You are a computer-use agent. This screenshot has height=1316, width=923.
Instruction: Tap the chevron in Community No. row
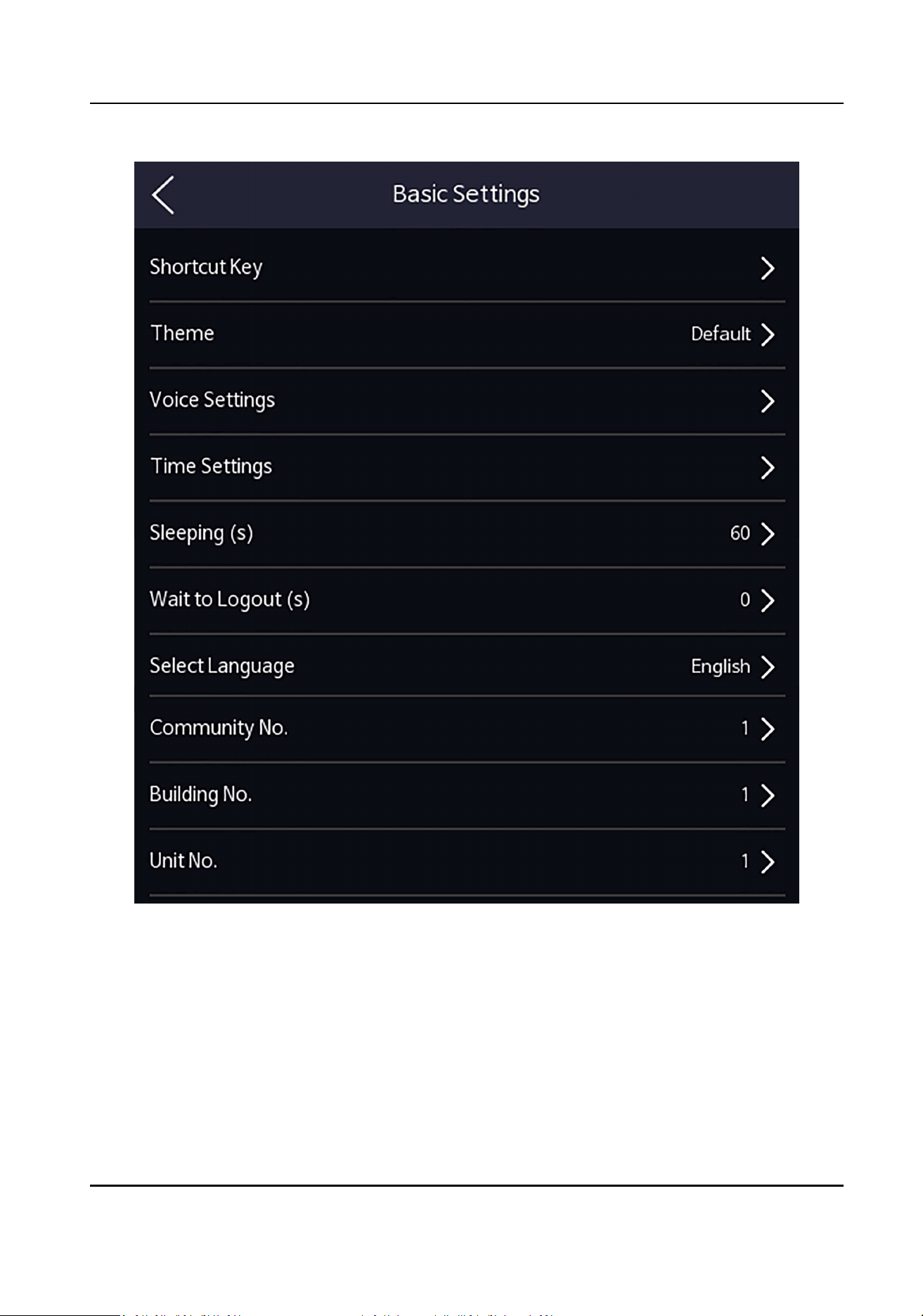pyautogui.click(x=768, y=729)
